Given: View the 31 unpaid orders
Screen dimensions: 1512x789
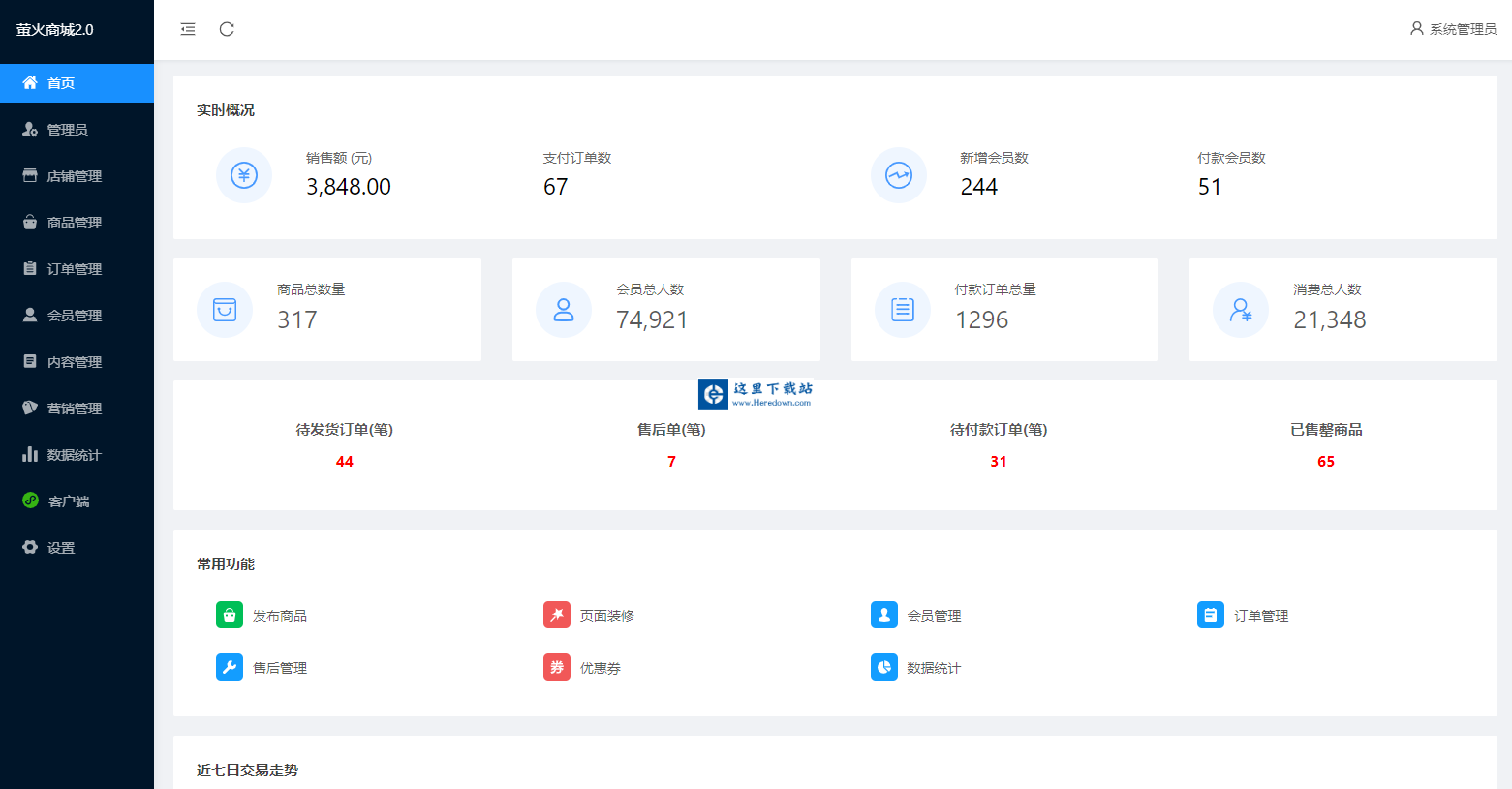Looking at the screenshot, I should point(998,462).
